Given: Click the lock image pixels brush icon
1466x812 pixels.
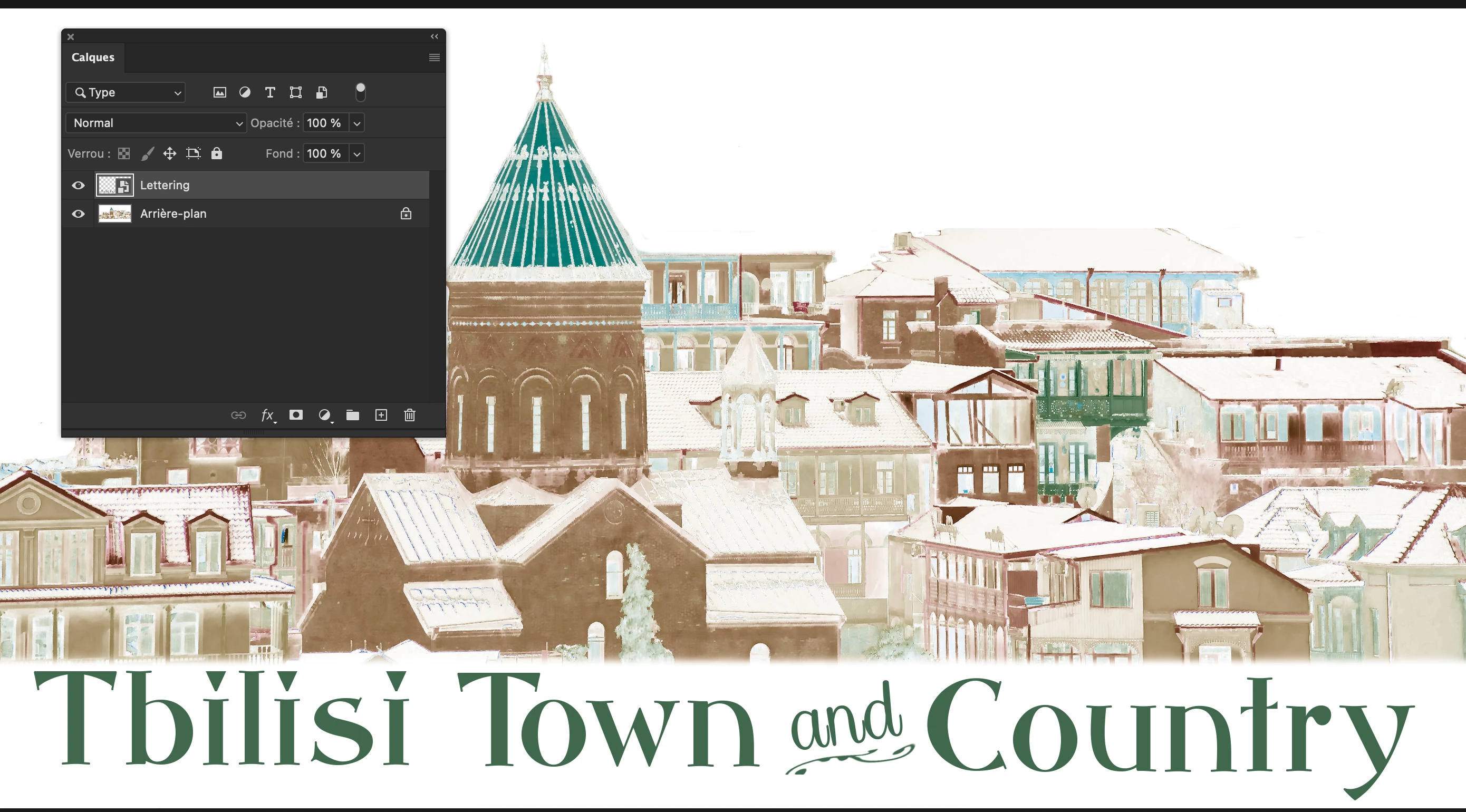Looking at the screenshot, I should click(148, 153).
